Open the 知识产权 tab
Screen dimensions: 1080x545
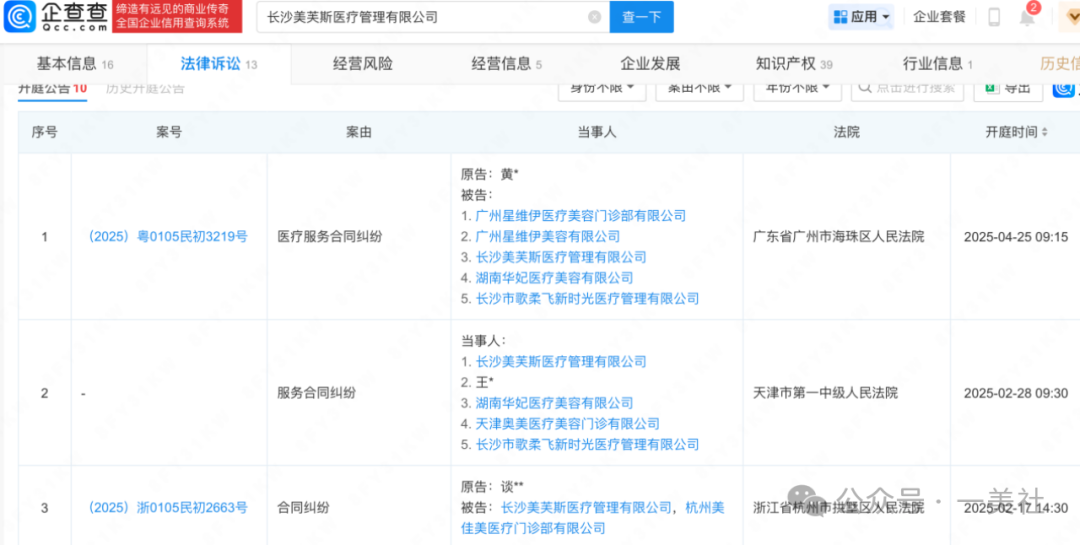click(x=794, y=64)
